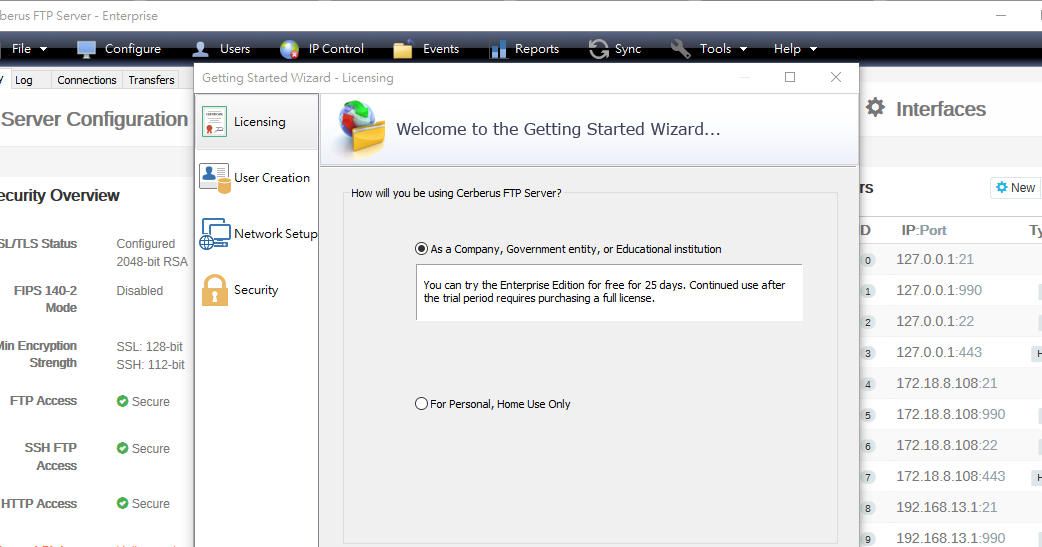Click the Sync toolbar label
Image resolution: width=1042 pixels, height=547 pixels.
(x=628, y=49)
